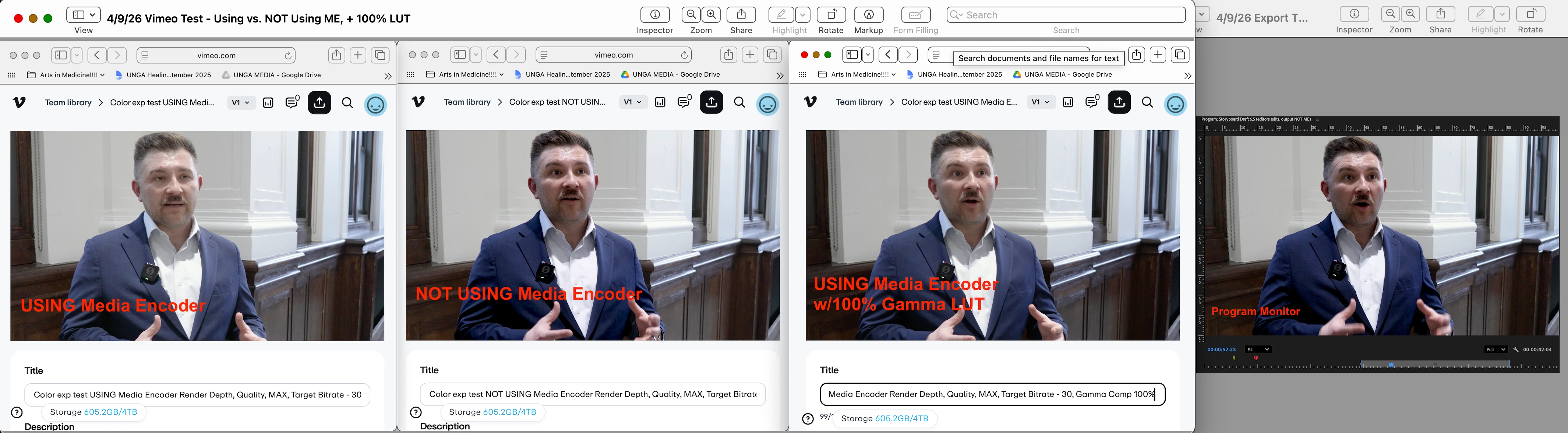Screen dimensions: 1568x433
Task: Open Arts in Medicine bookmarks folder in first browser
Action: point(66,75)
